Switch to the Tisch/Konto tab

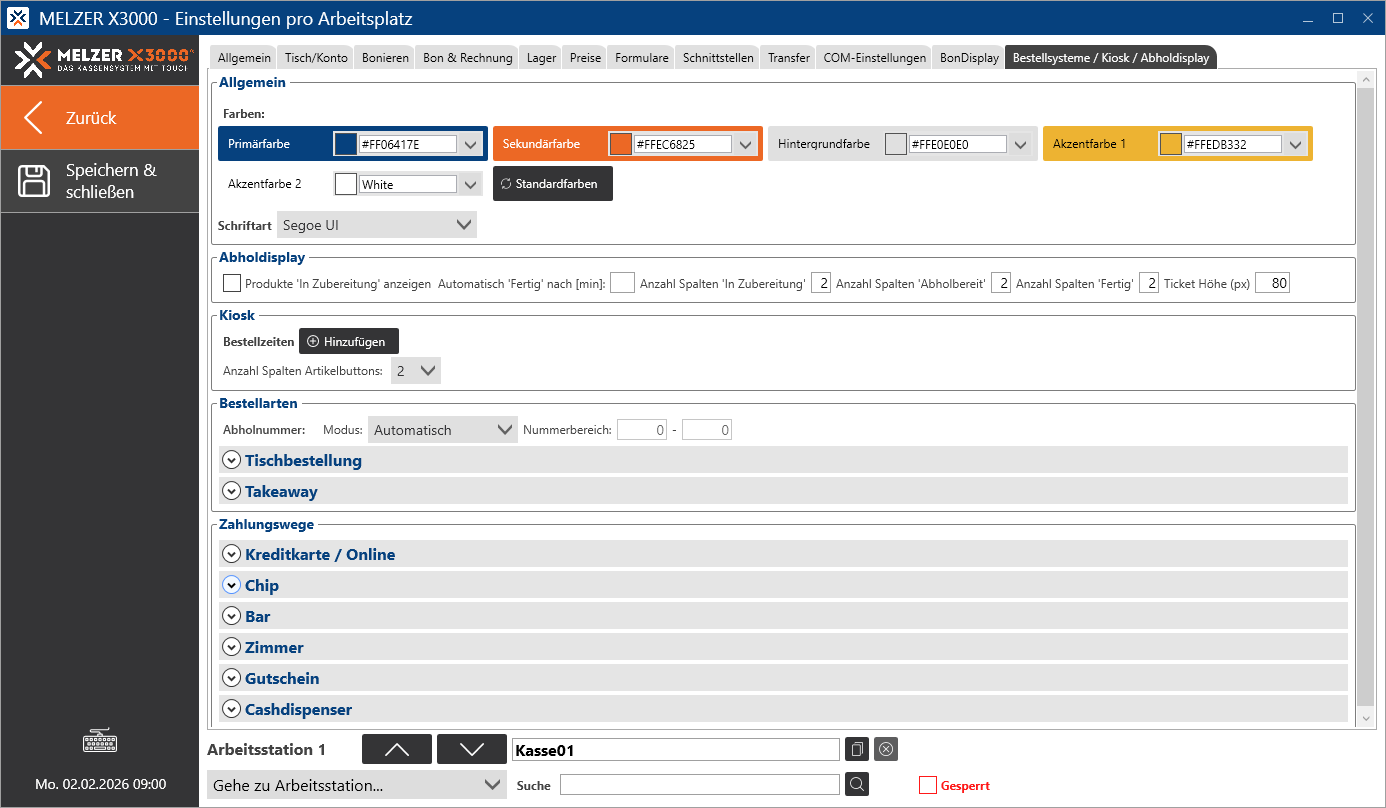click(316, 58)
